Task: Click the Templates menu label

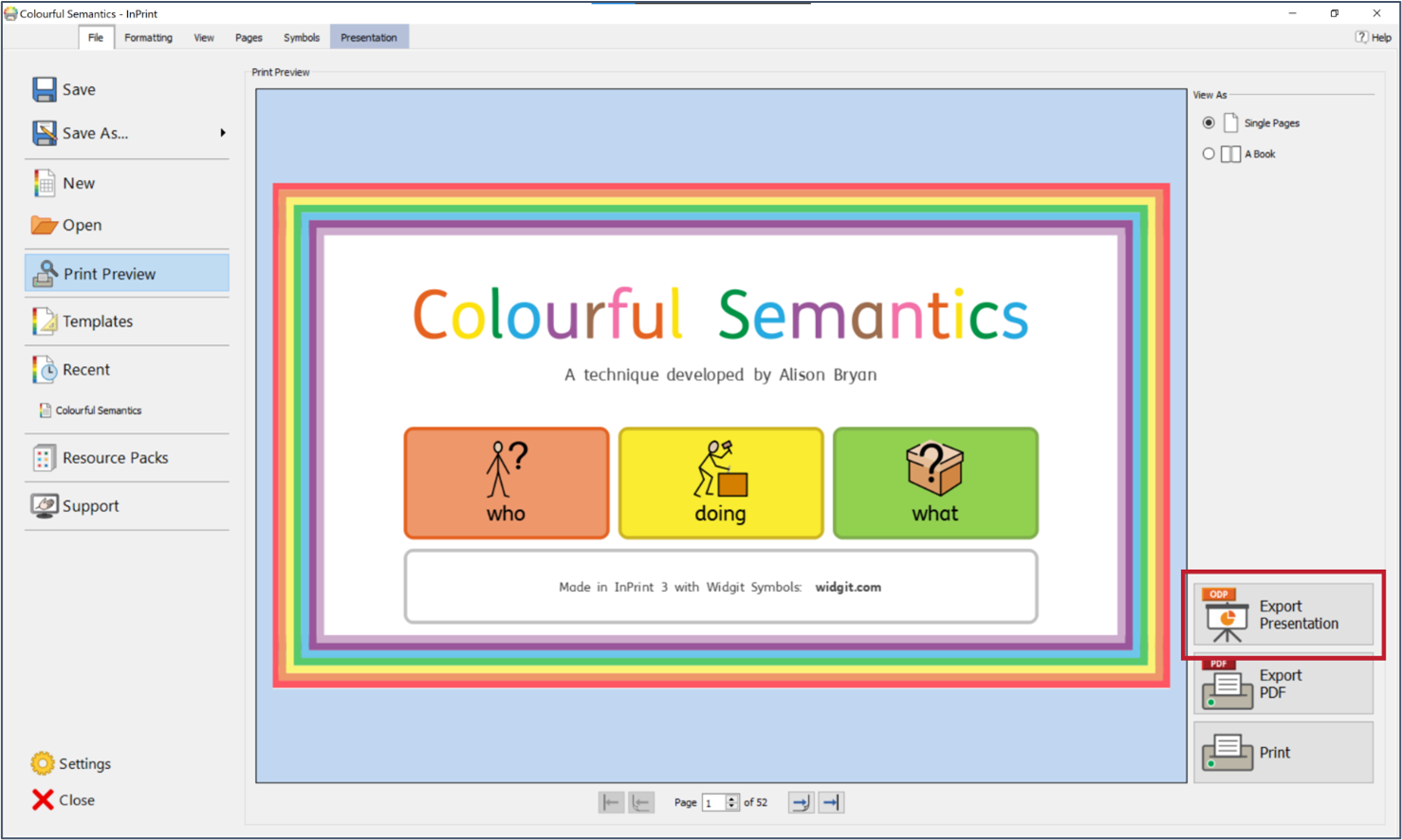Action: coord(98,321)
